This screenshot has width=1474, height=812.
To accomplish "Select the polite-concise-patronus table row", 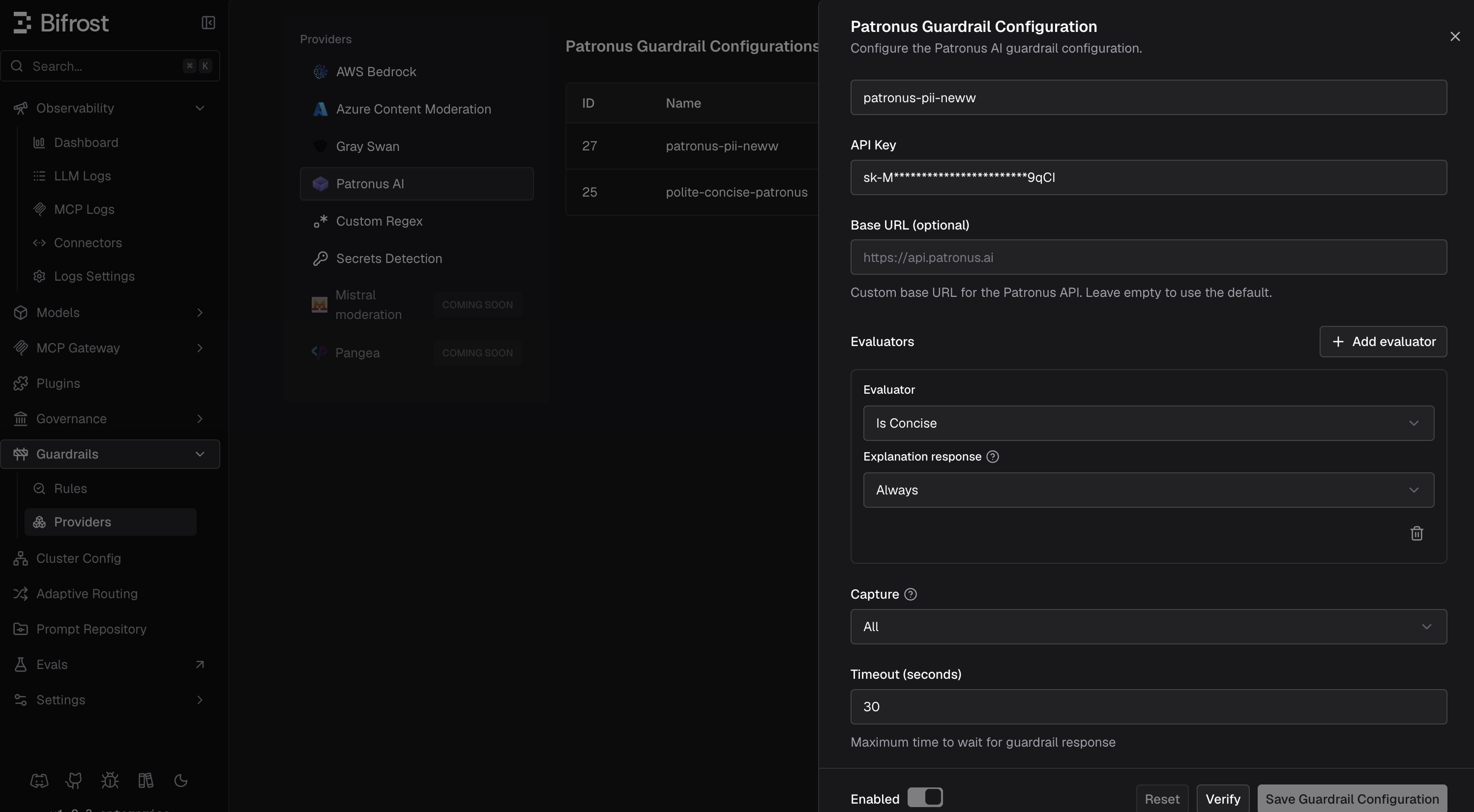I will 692,192.
